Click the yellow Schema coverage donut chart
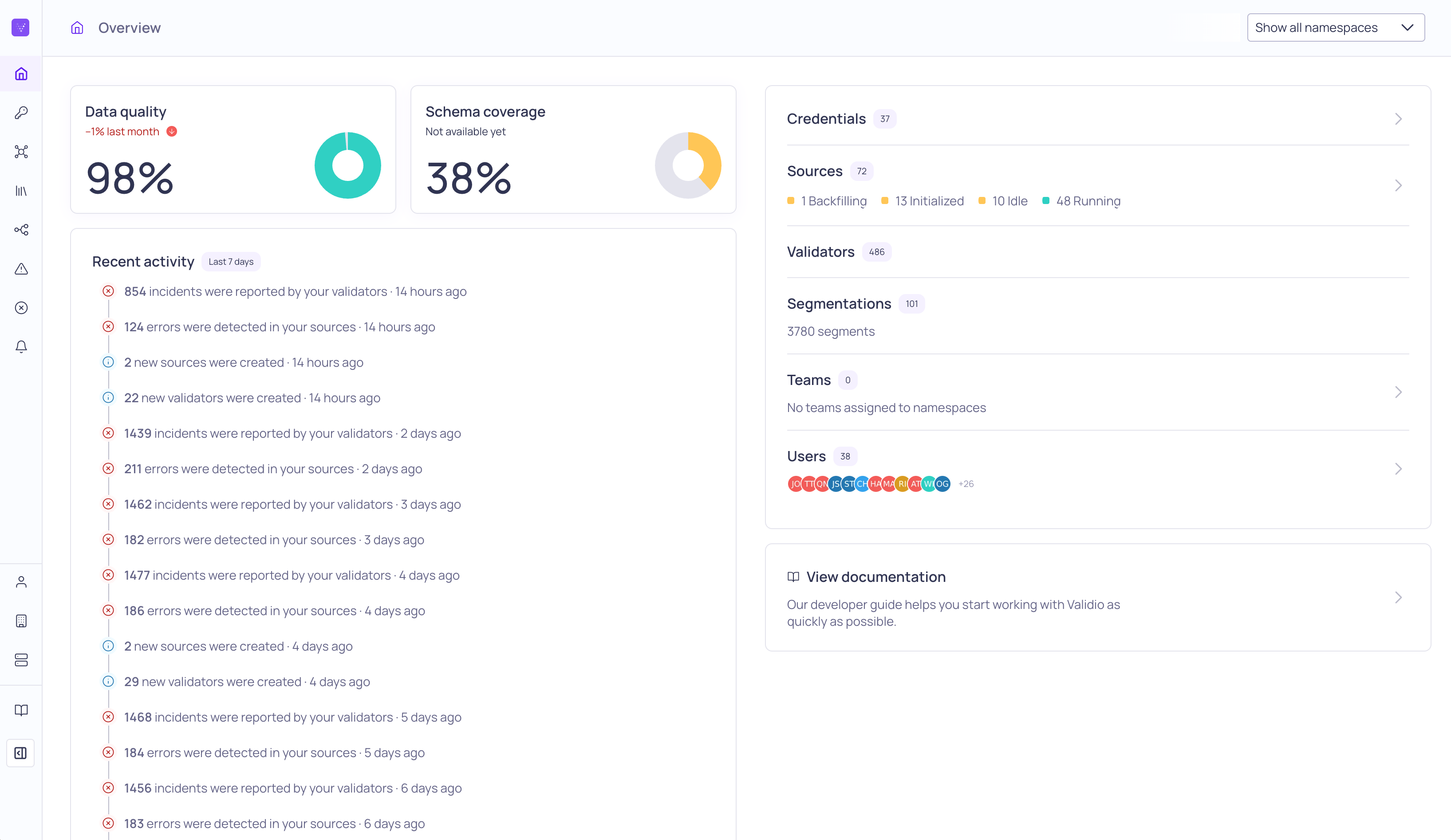The height and width of the screenshot is (840, 1451). click(x=688, y=166)
